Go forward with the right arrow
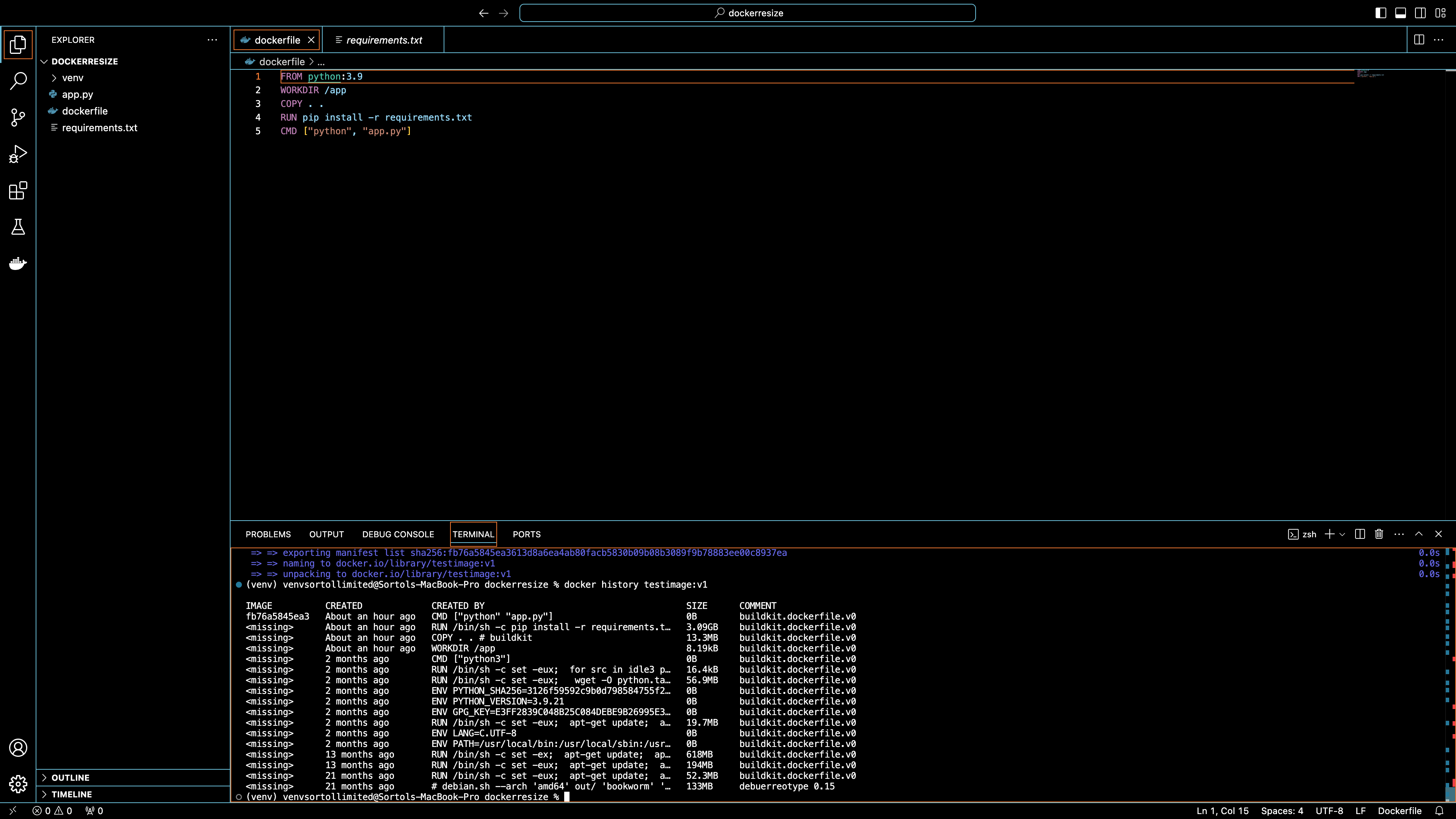This screenshot has height=819, width=1456. [504, 13]
